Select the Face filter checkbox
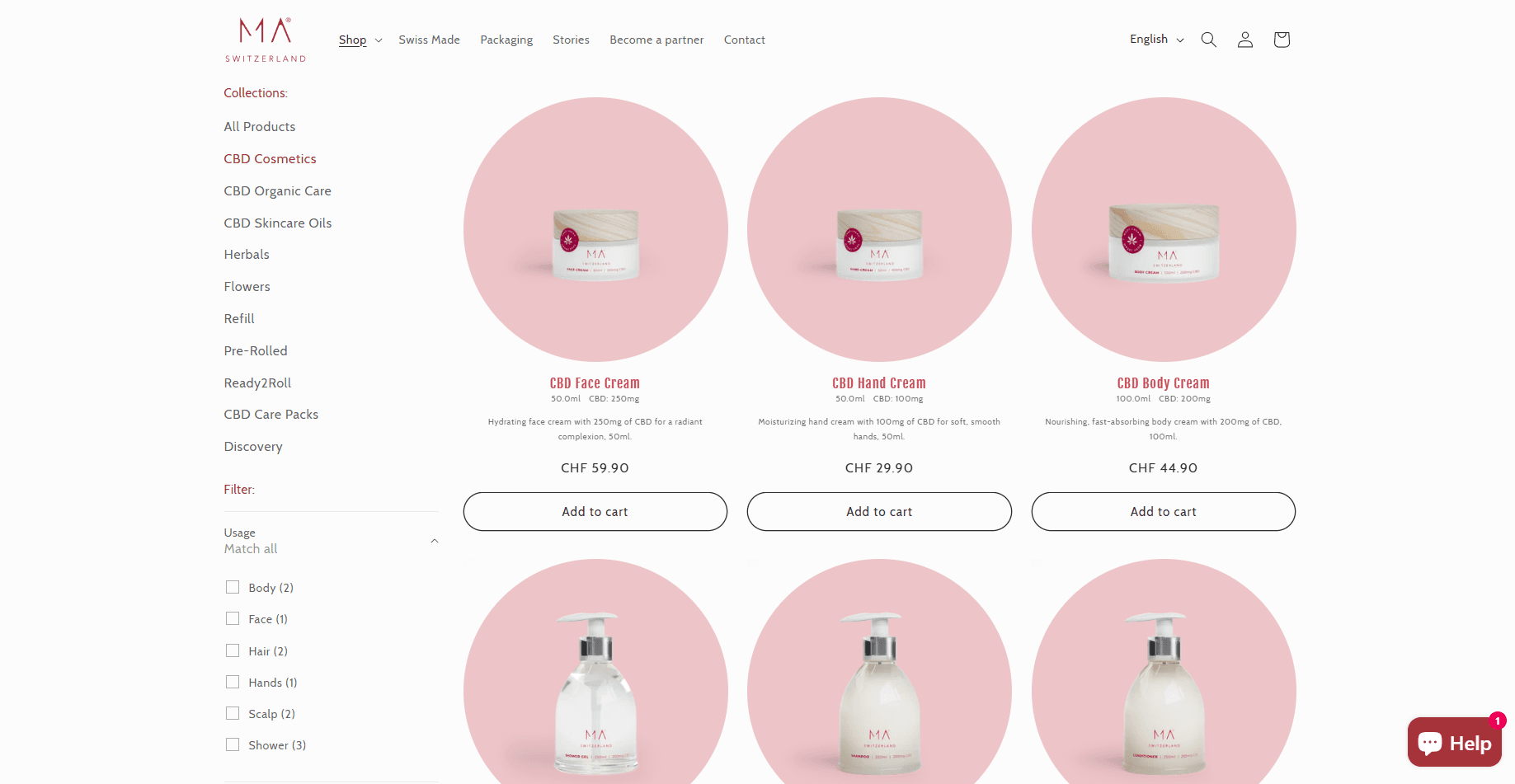Viewport: 1515px width, 784px height. [x=233, y=618]
